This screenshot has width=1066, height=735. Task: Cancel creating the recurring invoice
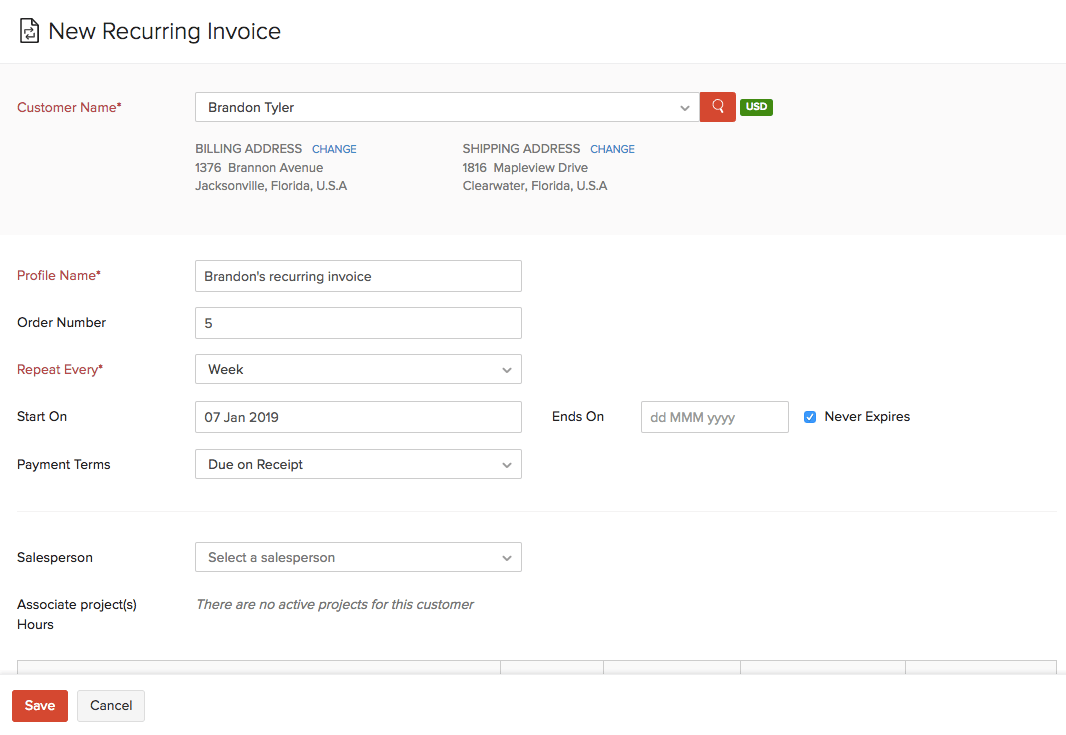click(110, 705)
